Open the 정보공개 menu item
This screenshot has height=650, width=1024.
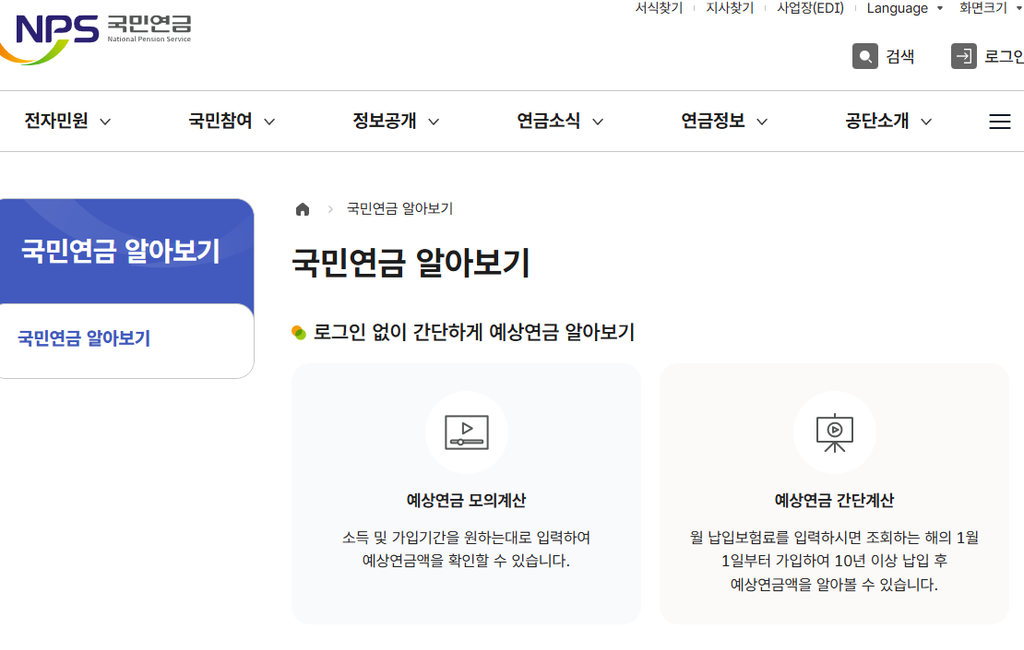(385, 121)
